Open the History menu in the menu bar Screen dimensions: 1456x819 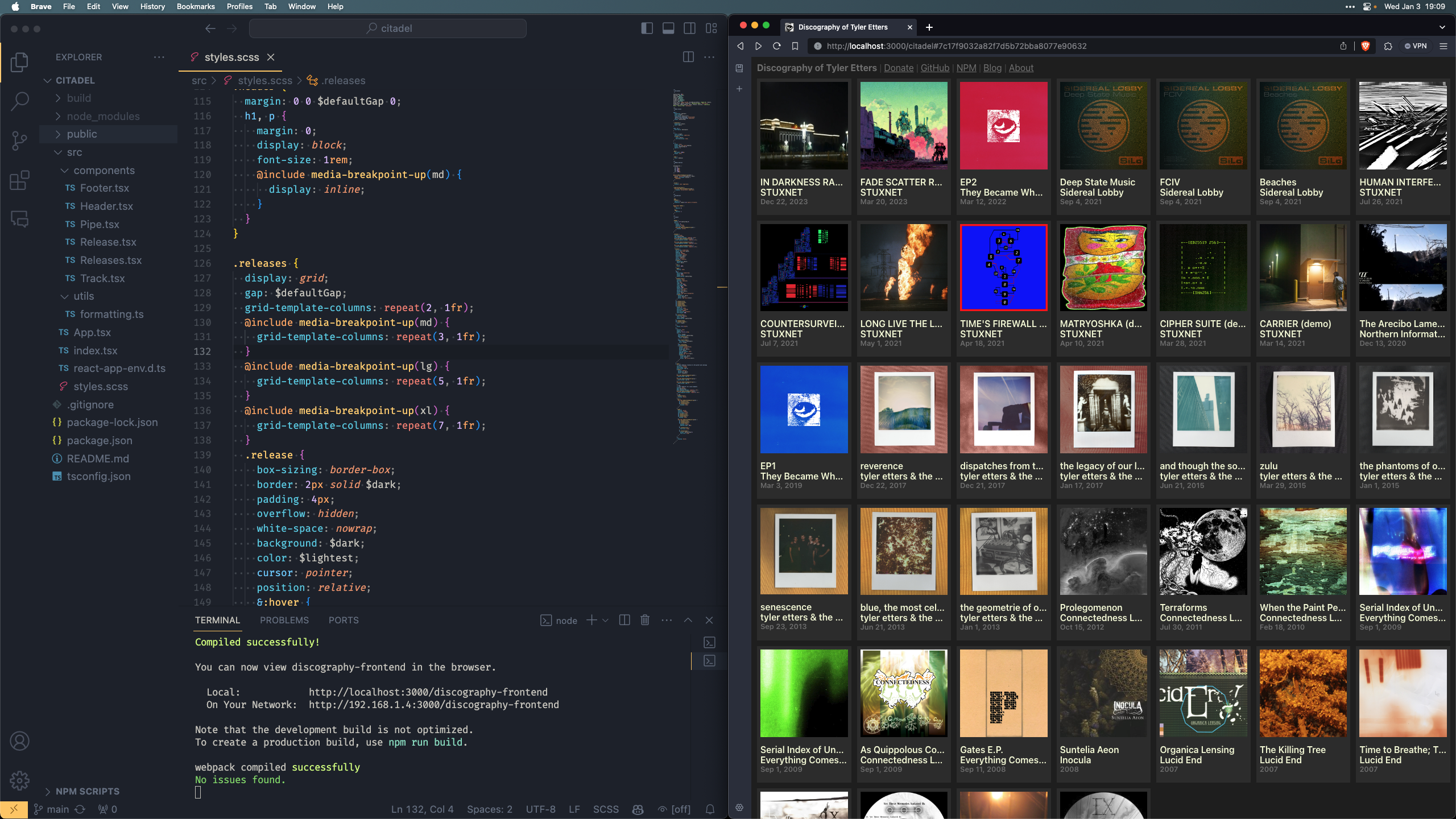pyautogui.click(x=152, y=6)
